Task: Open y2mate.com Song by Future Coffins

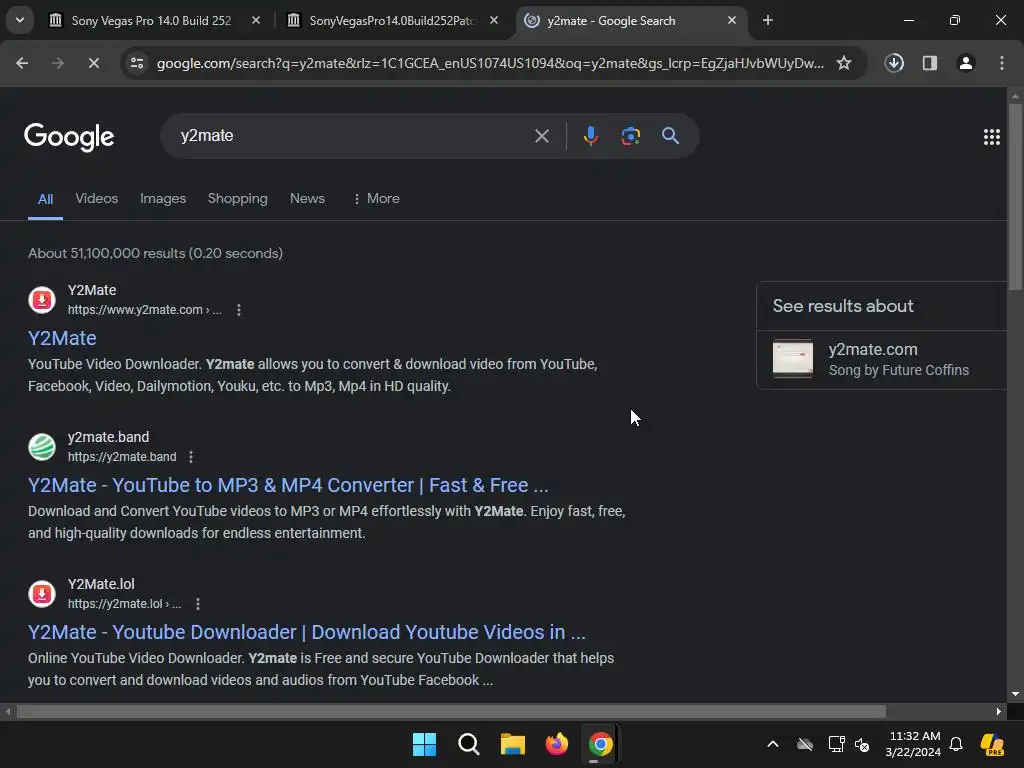Action: [x=882, y=359]
